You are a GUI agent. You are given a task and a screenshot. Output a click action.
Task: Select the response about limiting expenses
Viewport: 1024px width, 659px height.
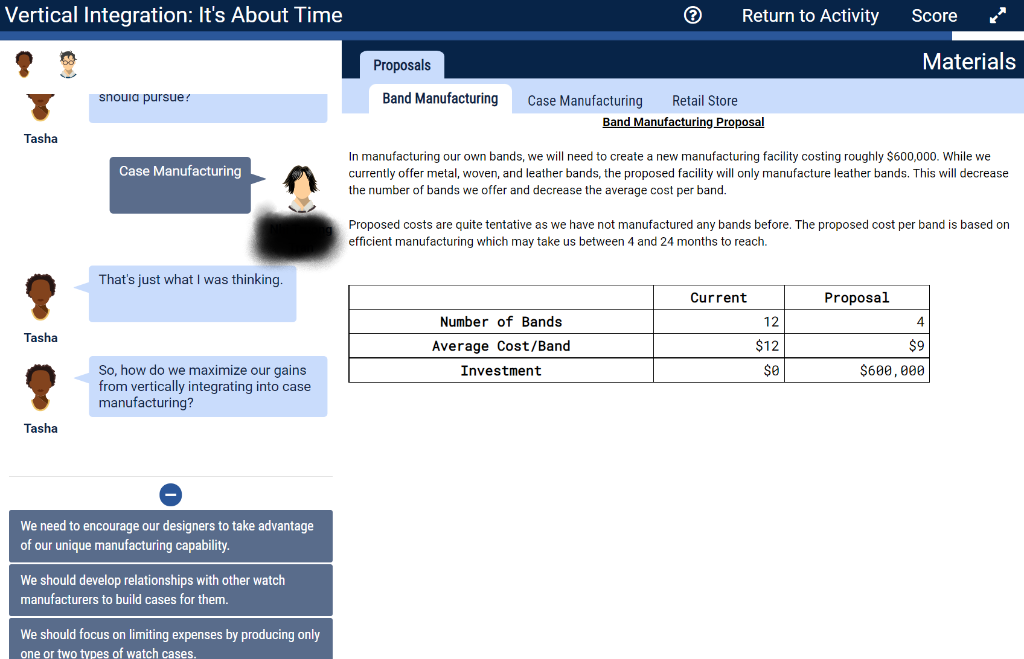click(170, 639)
